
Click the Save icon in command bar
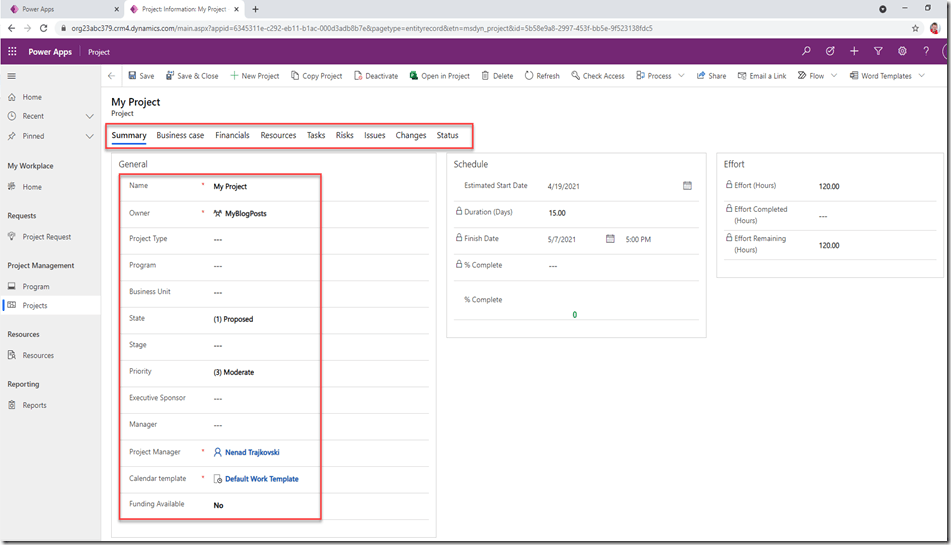pyautogui.click(x=132, y=76)
